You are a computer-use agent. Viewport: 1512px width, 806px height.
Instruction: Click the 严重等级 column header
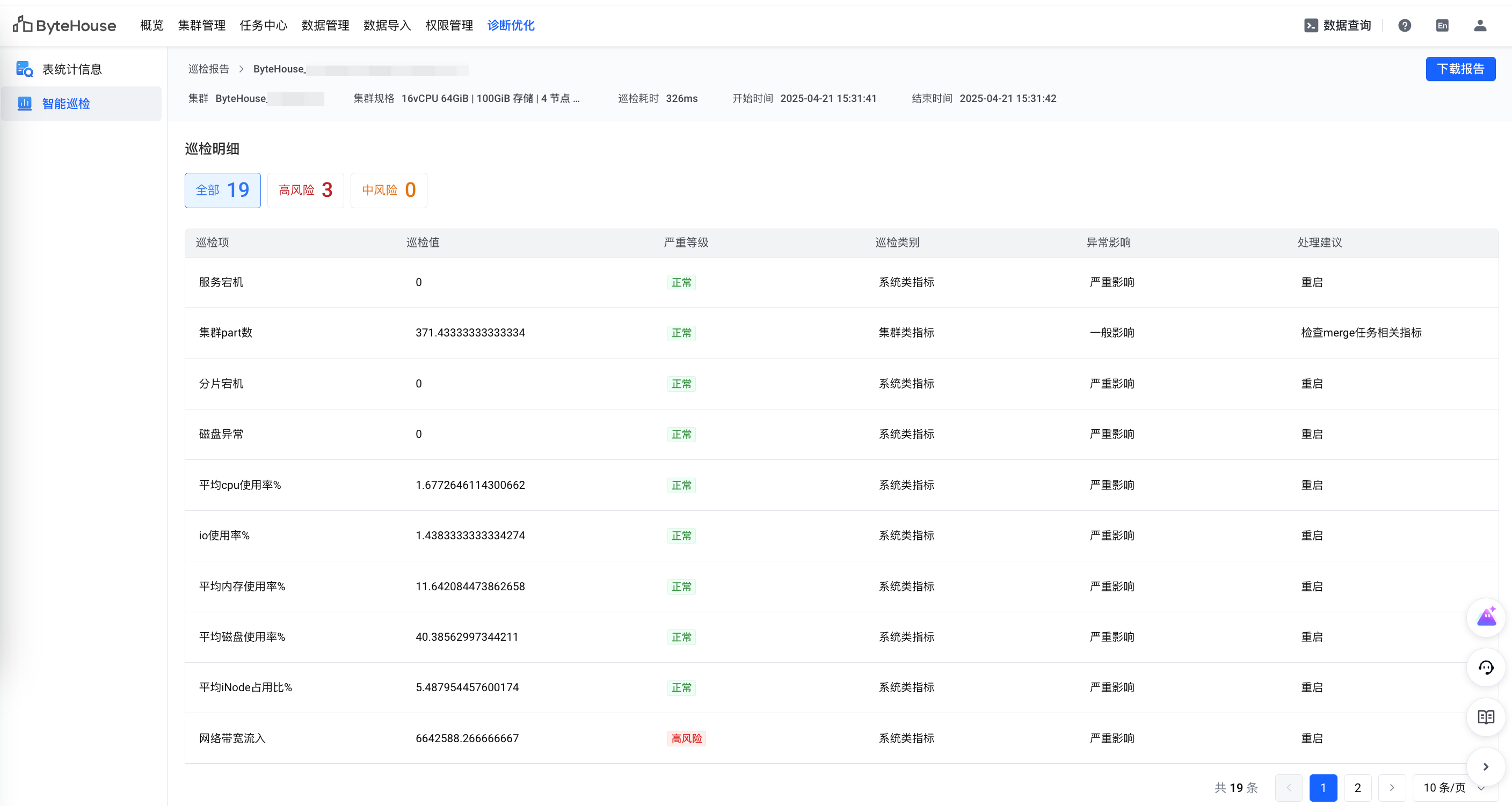(x=686, y=242)
